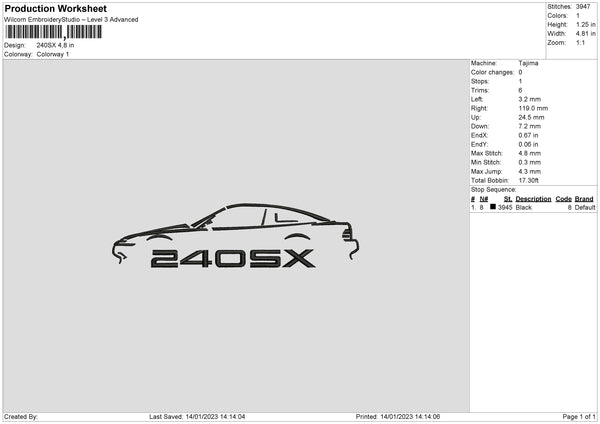
Task: Click the black thread color swatch
Action: pyautogui.click(x=493, y=207)
